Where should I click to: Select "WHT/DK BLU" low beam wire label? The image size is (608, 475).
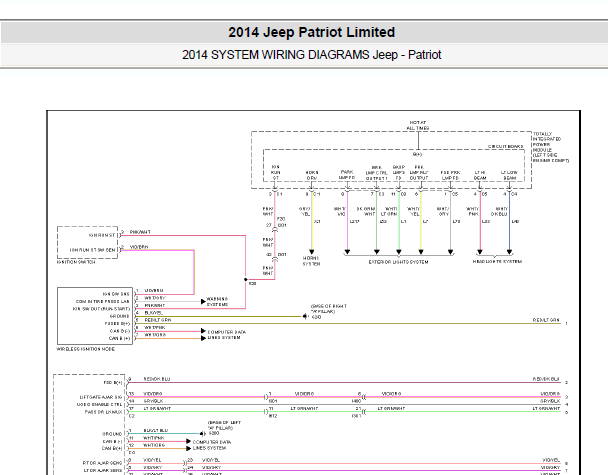[500, 211]
